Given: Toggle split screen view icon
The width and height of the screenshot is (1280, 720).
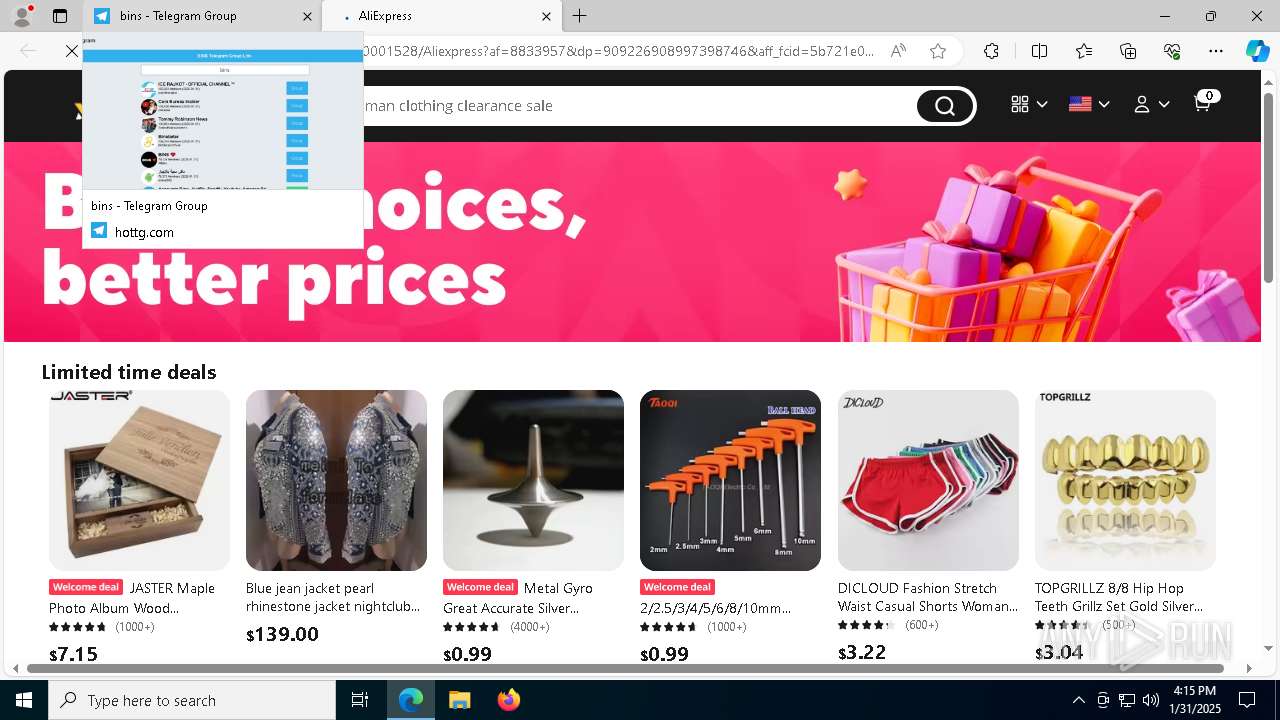Looking at the screenshot, I should 1039,51.
